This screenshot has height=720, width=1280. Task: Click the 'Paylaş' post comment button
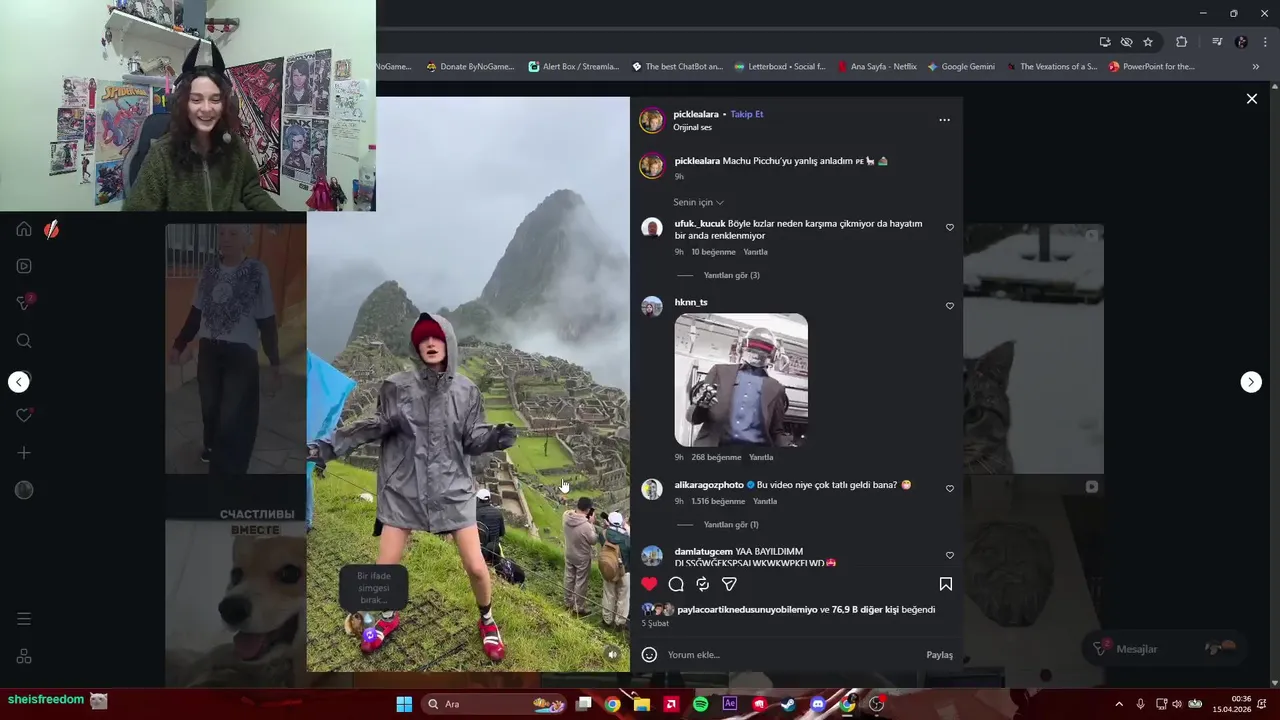point(939,655)
